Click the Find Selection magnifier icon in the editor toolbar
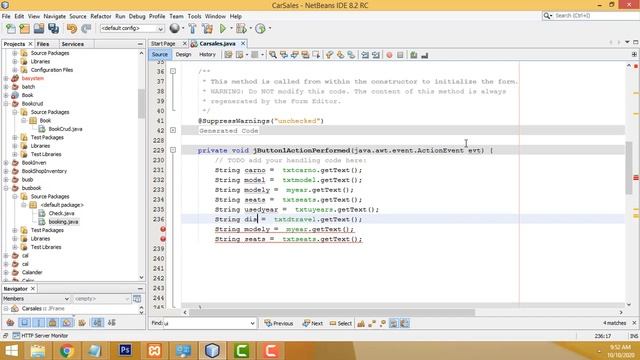This screenshot has width=640, height=360. point(273,55)
